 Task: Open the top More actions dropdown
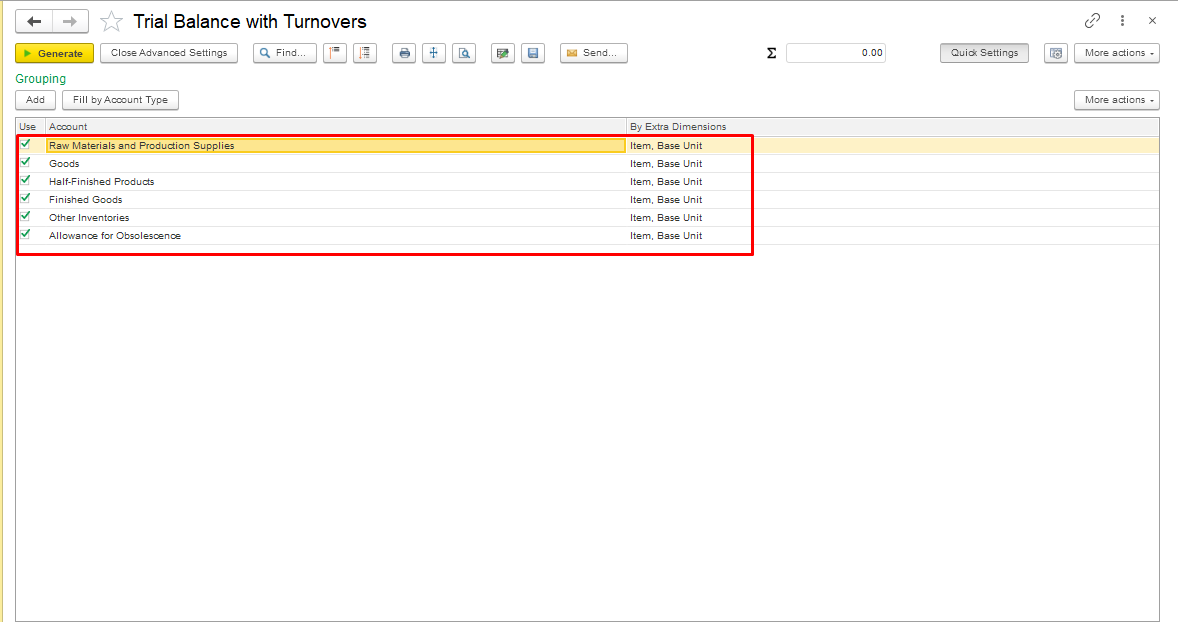click(x=1116, y=53)
